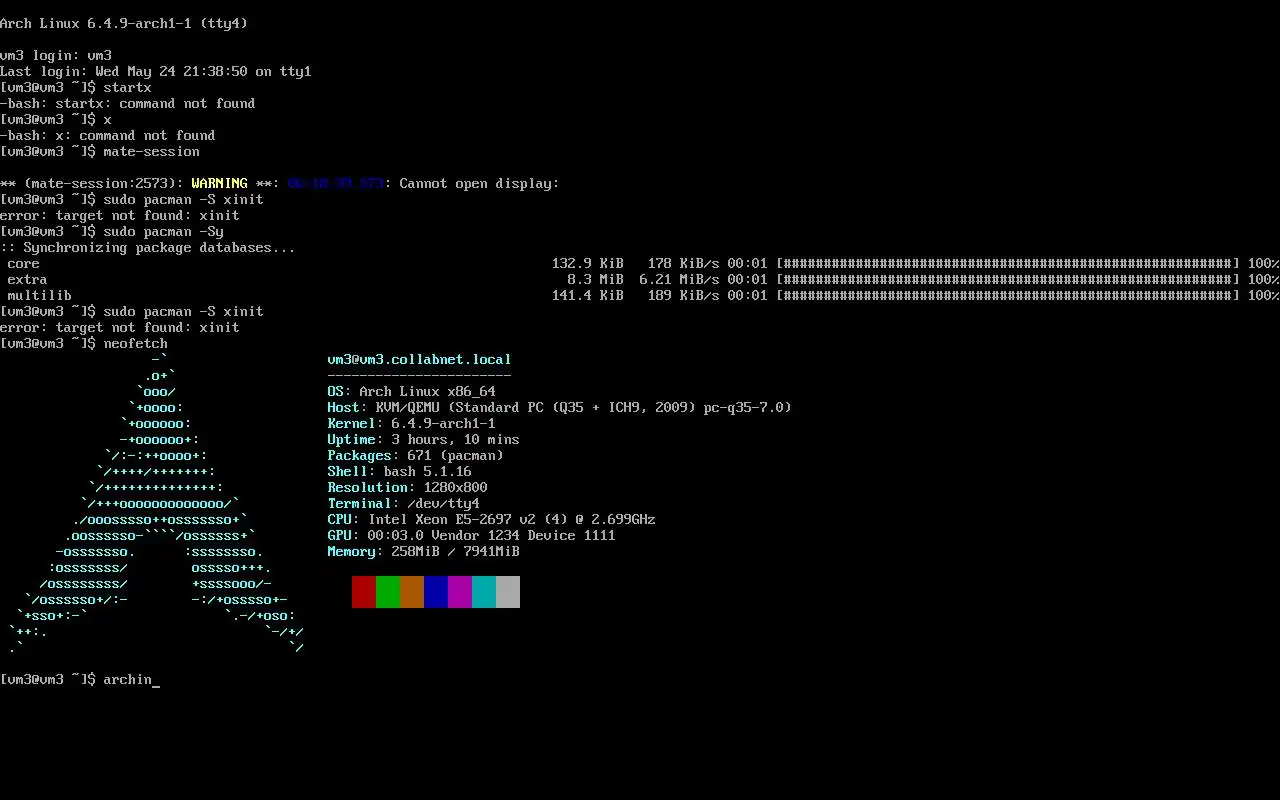
Task: Click 'Synchronizing package databases...' line
Action: 148,247
